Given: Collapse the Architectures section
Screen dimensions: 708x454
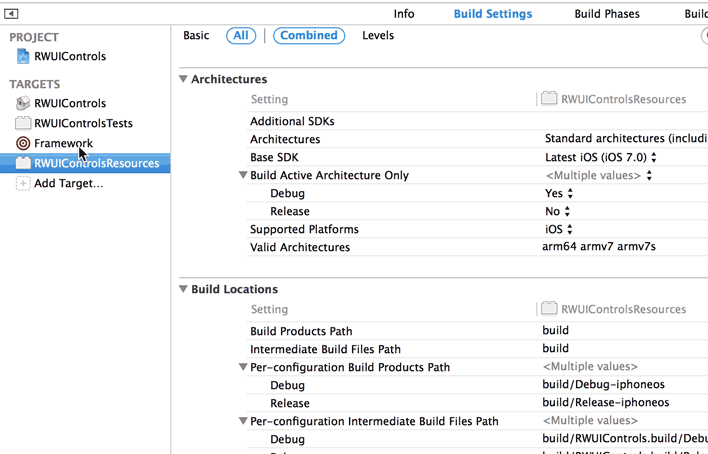Looking at the screenshot, I should pyautogui.click(x=183, y=79).
